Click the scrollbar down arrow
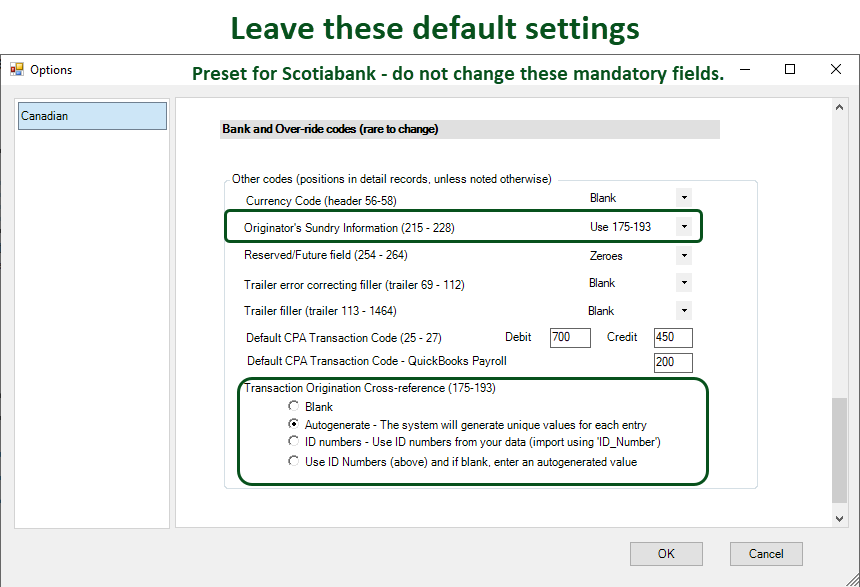 click(839, 518)
